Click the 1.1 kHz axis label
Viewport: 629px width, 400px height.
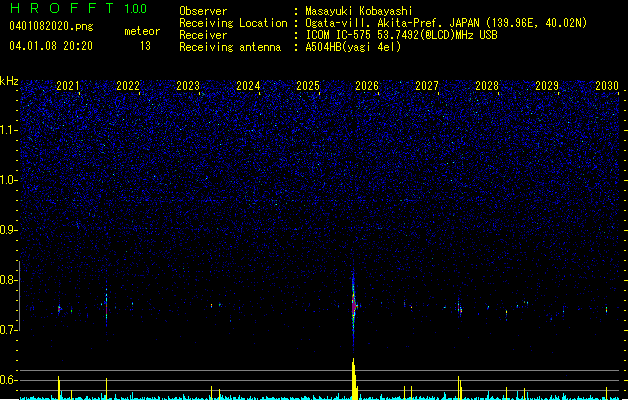[9, 130]
